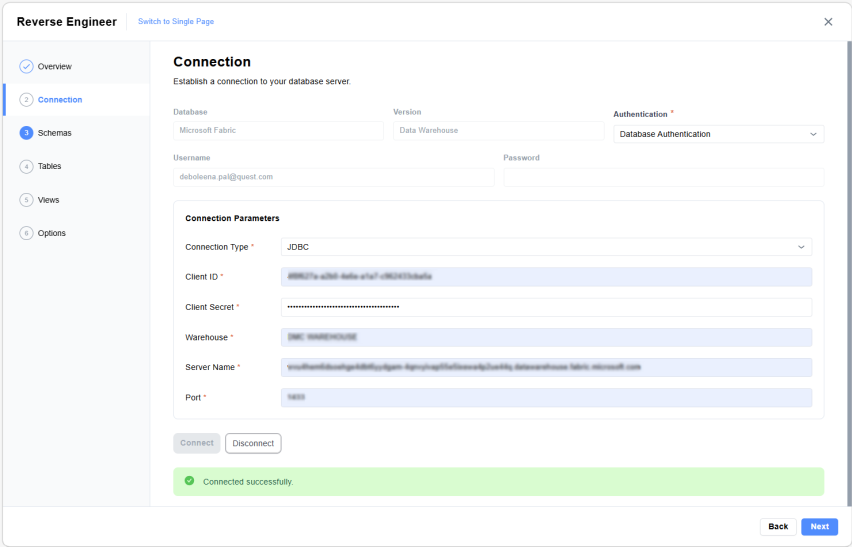Click the Overview step checkmark icon

click(x=26, y=66)
